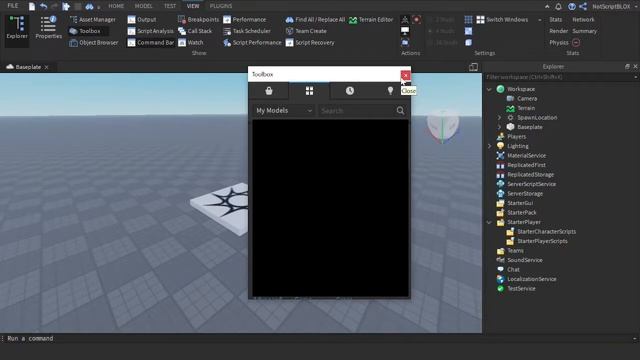Switch to the PLUGINS ribbon tab
Screen dimensions: 640x360
point(221,6)
